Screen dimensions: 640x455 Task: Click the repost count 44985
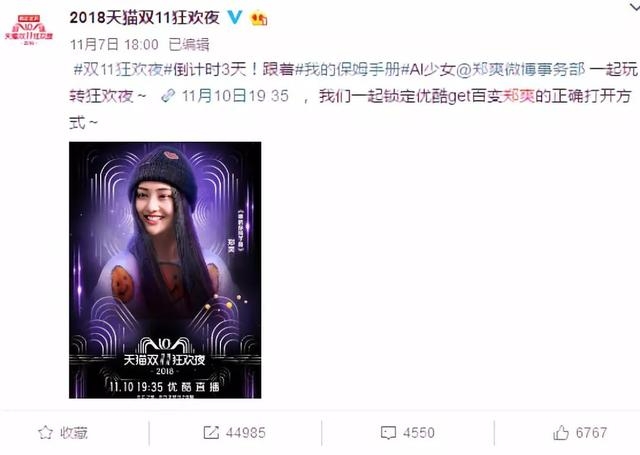(x=245, y=433)
